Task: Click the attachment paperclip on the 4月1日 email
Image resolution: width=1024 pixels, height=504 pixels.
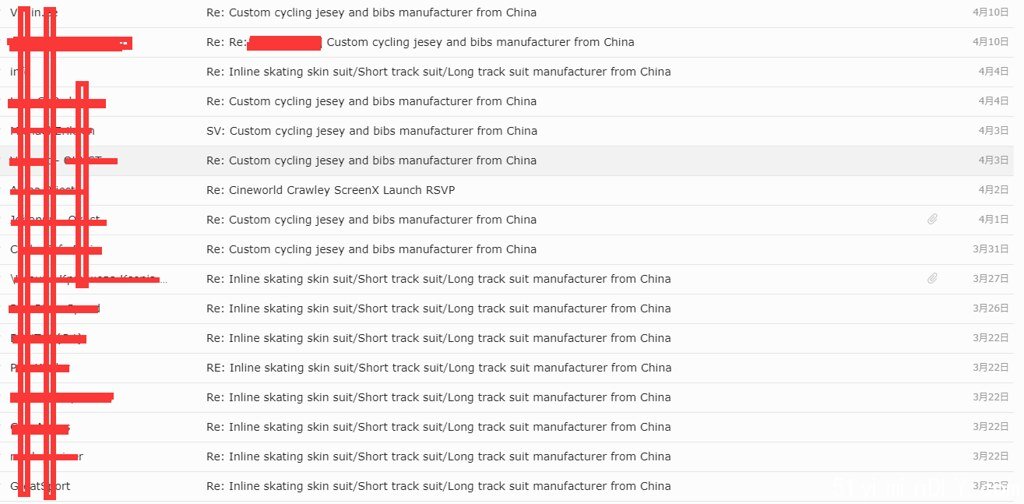Action: [x=933, y=219]
